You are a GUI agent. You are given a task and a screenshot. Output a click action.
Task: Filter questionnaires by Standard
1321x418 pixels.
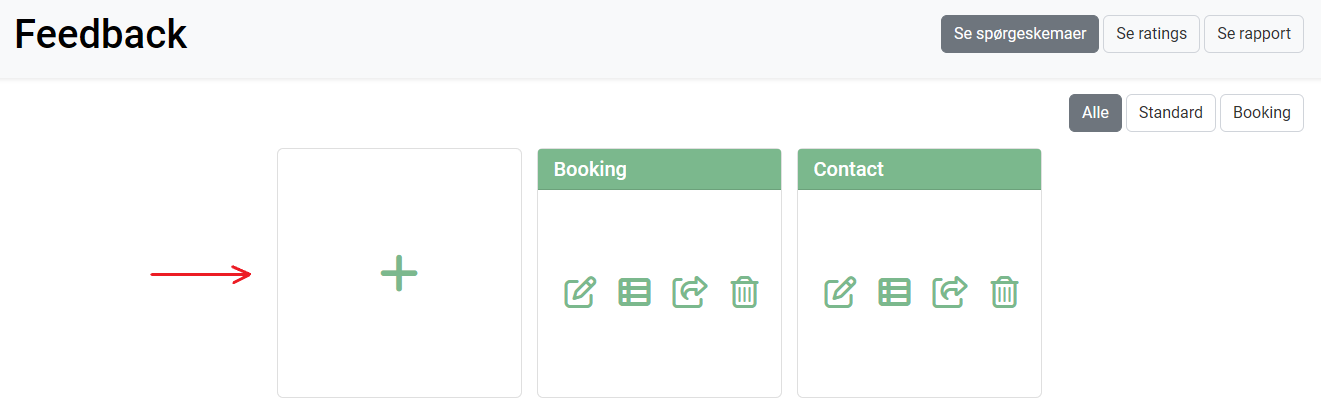coord(1170,113)
